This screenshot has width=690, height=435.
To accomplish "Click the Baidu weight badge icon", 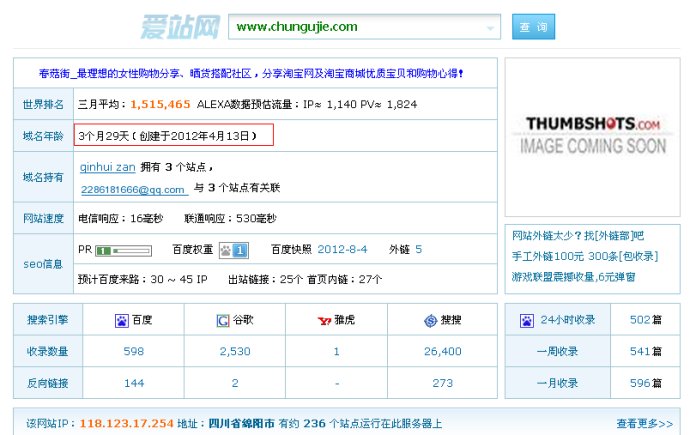I will (239, 249).
